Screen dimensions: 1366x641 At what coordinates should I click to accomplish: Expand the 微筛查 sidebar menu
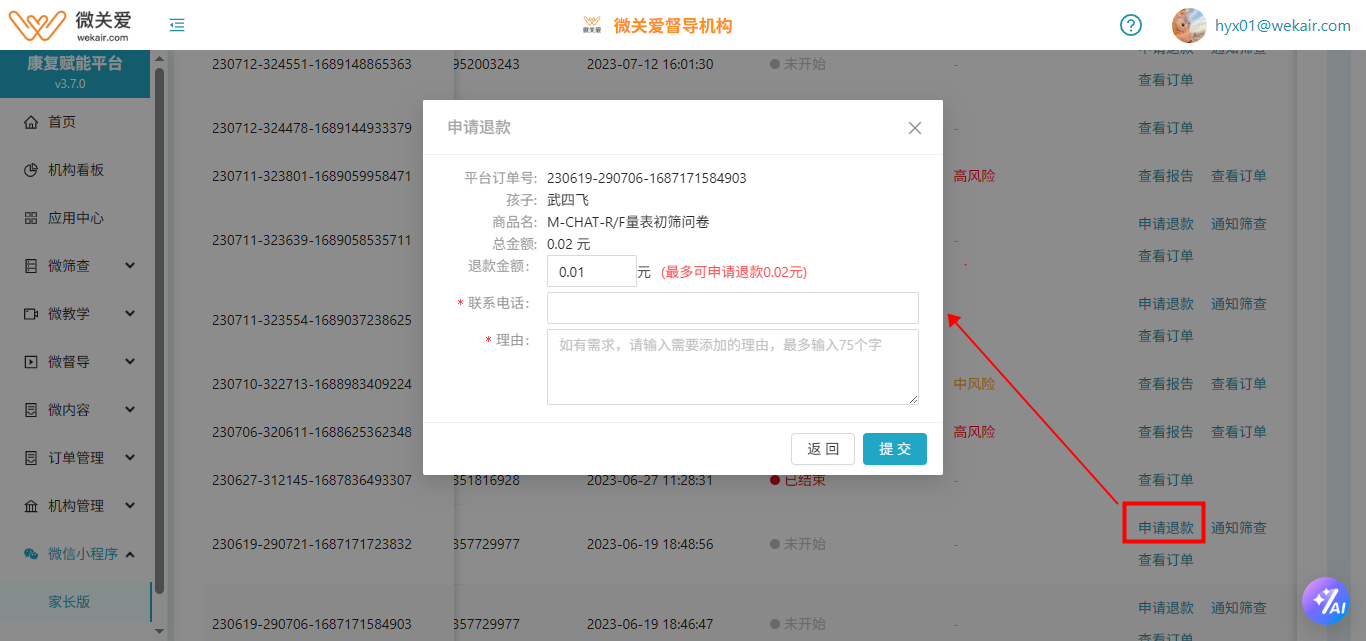pyautogui.click(x=80, y=266)
